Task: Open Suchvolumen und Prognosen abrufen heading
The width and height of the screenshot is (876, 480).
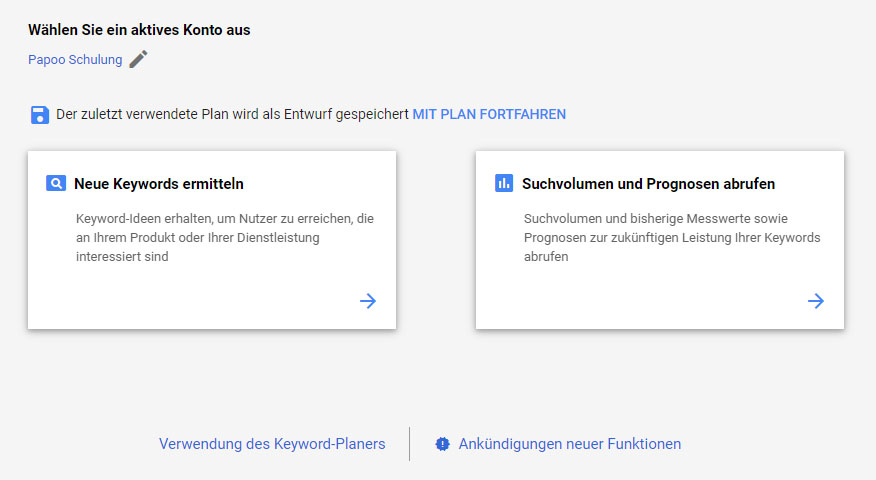Action: tap(648, 184)
